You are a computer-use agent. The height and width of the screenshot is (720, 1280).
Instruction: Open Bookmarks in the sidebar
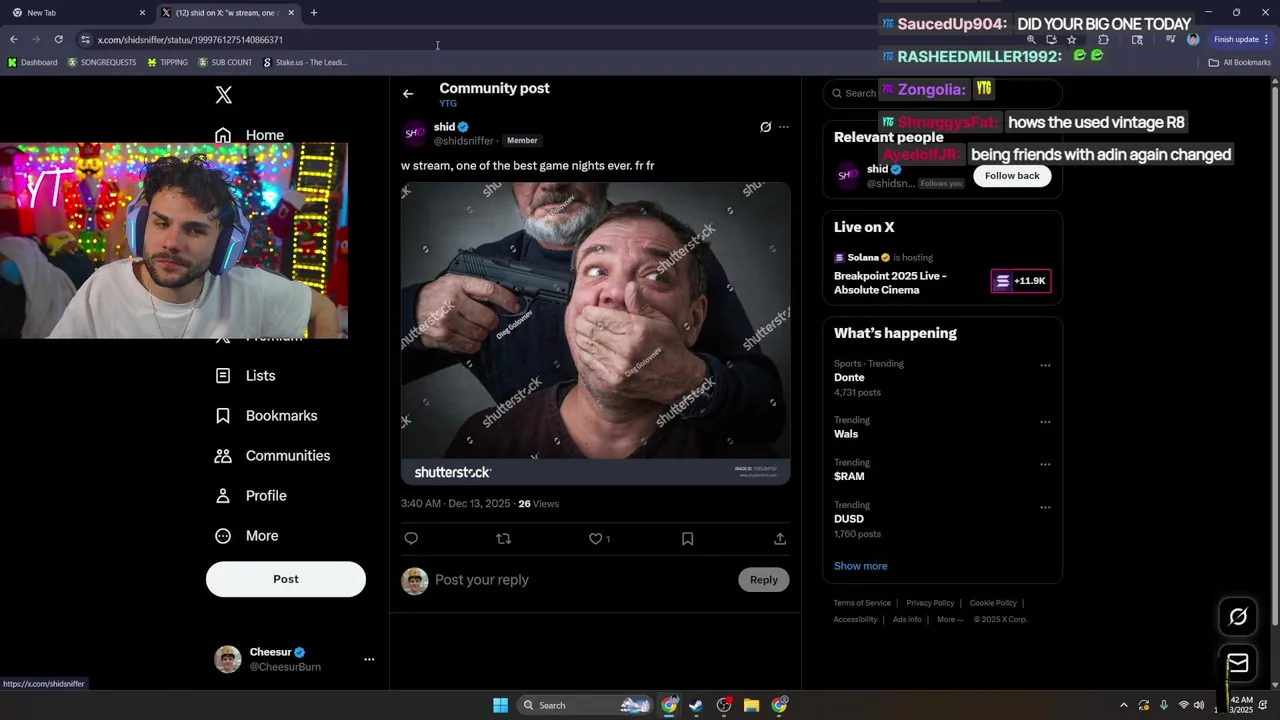pyautogui.click(x=267, y=416)
